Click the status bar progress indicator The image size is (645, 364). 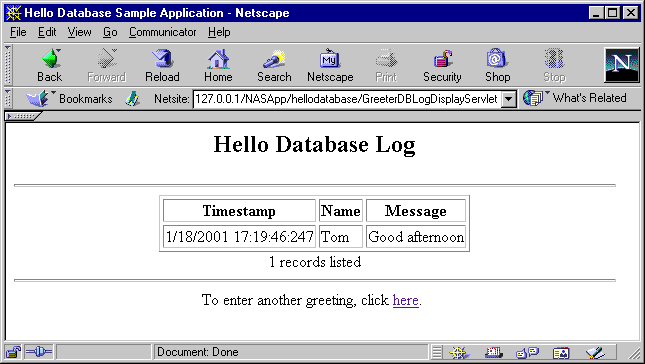pos(104,352)
